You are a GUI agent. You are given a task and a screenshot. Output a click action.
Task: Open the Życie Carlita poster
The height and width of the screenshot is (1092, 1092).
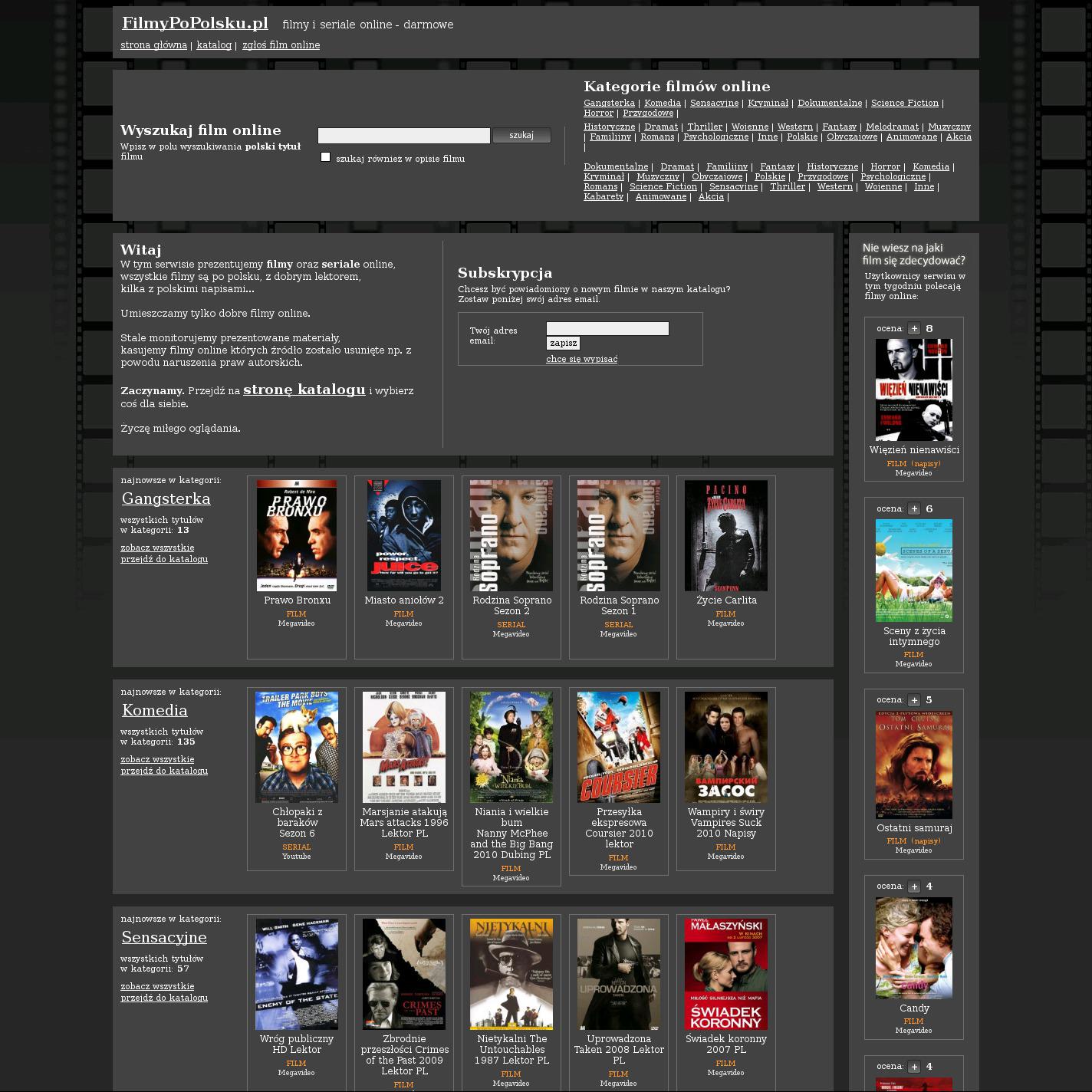[x=726, y=535]
